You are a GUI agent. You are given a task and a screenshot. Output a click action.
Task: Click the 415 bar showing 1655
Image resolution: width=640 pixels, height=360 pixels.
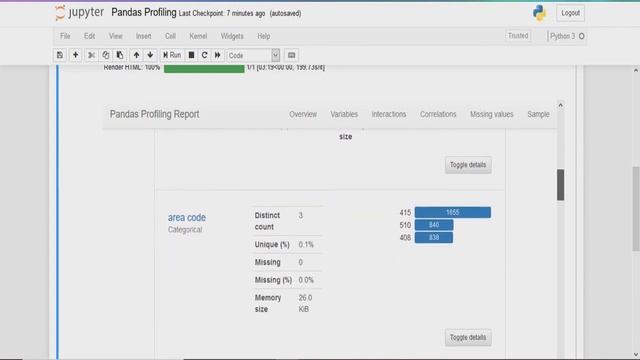point(453,212)
